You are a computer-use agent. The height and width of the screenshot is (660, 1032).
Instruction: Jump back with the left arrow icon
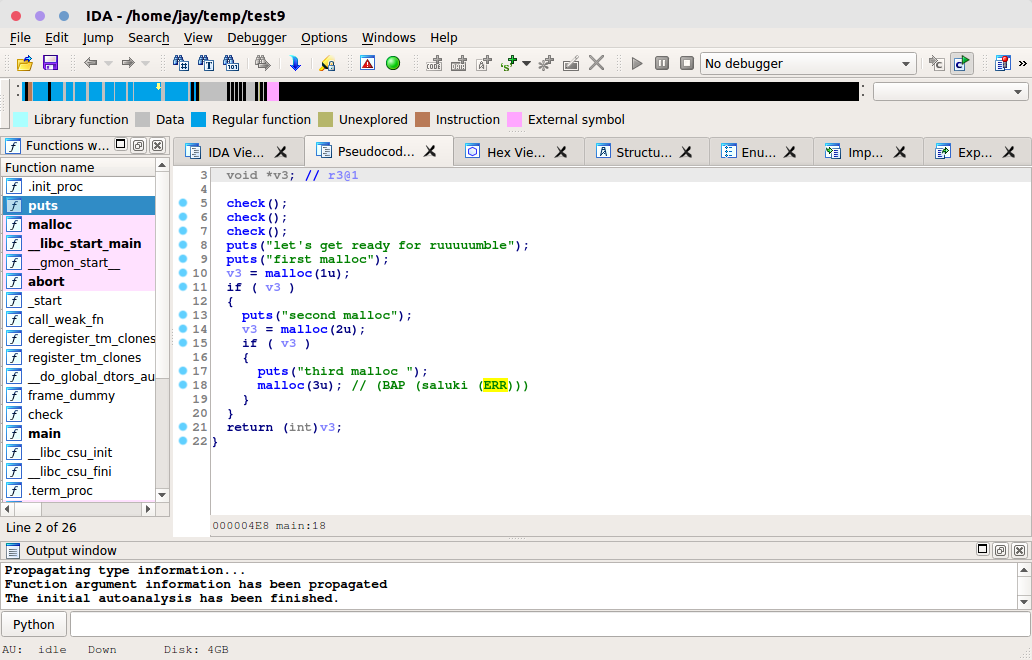tap(91, 63)
